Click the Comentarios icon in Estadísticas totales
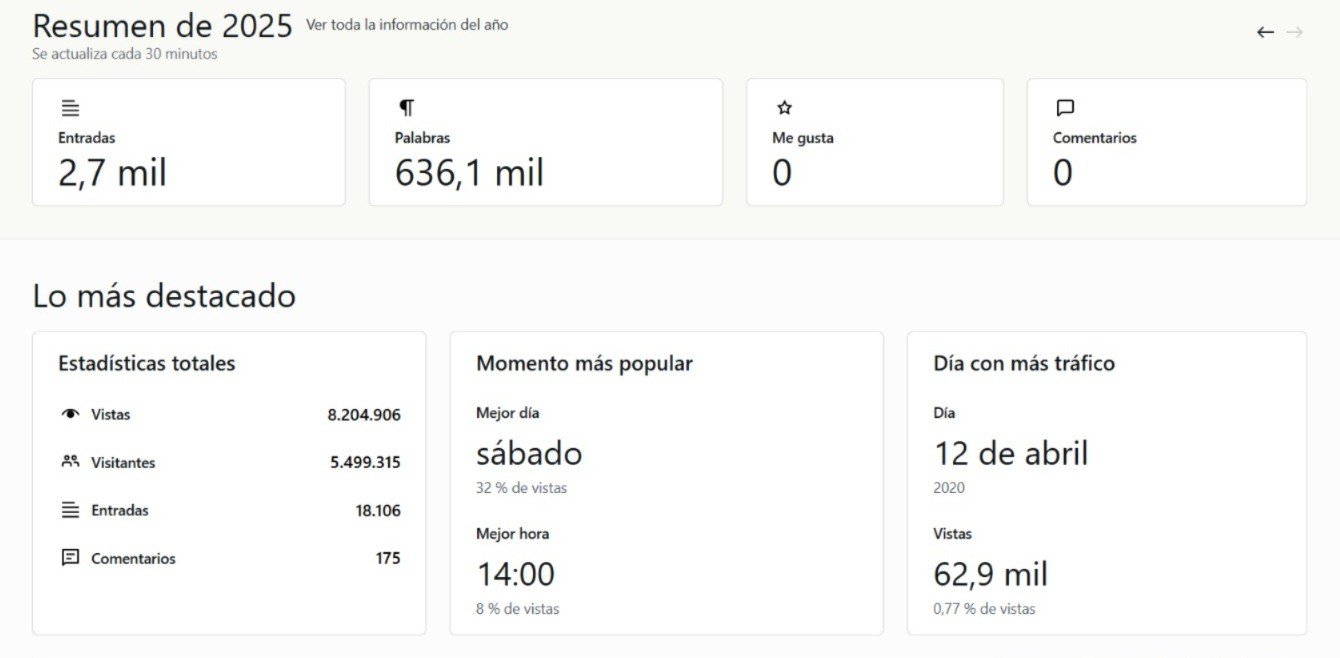 tap(70, 558)
